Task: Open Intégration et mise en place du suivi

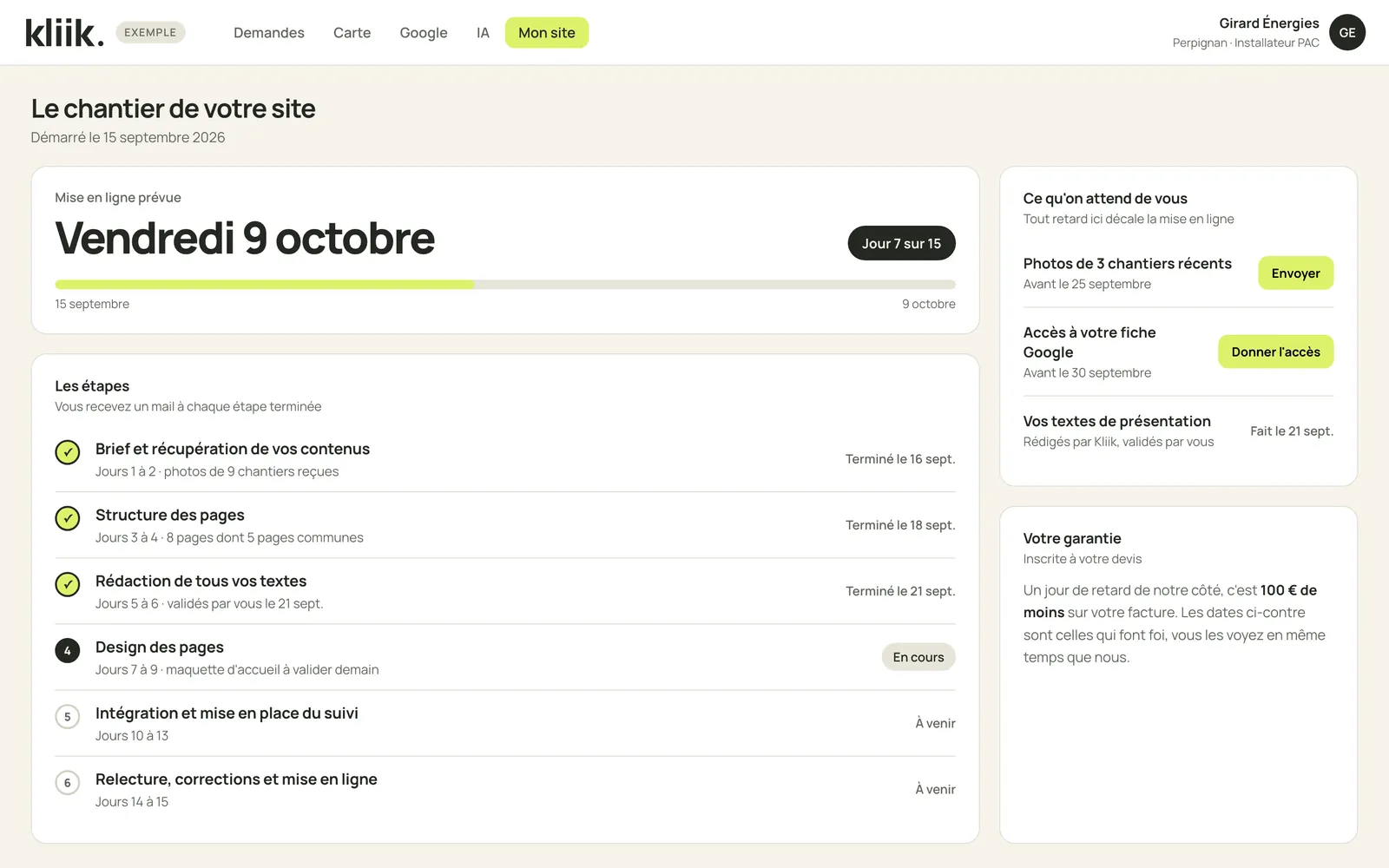Action: point(505,723)
